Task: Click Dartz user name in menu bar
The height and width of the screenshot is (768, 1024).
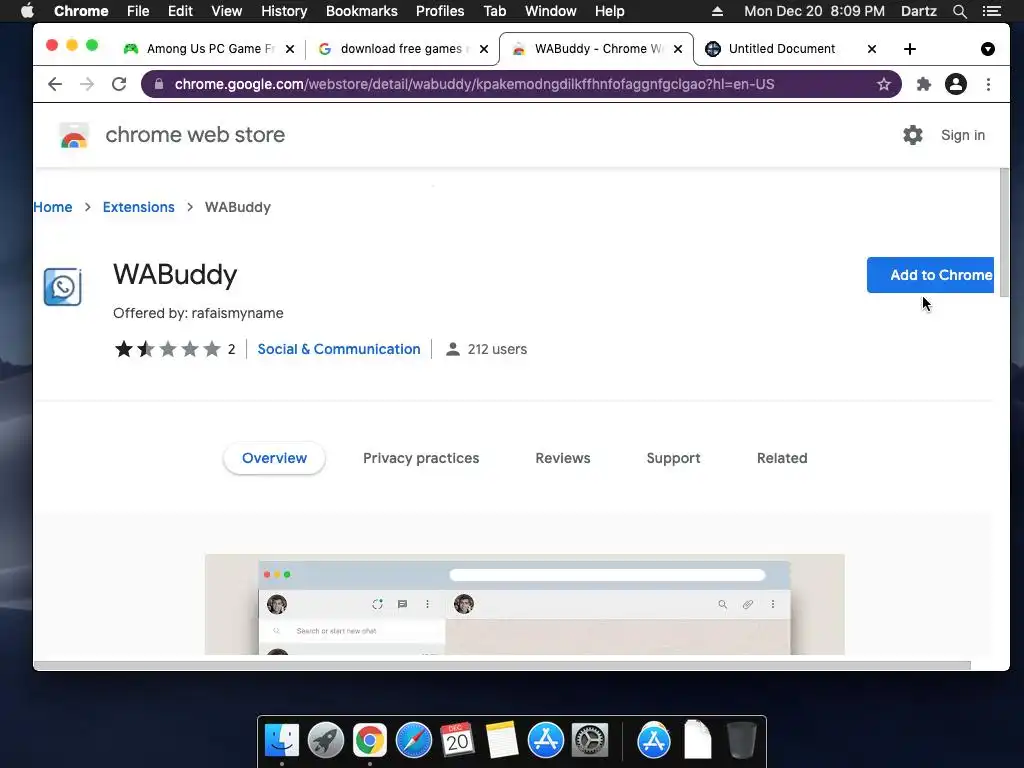Action: click(918, 11)
